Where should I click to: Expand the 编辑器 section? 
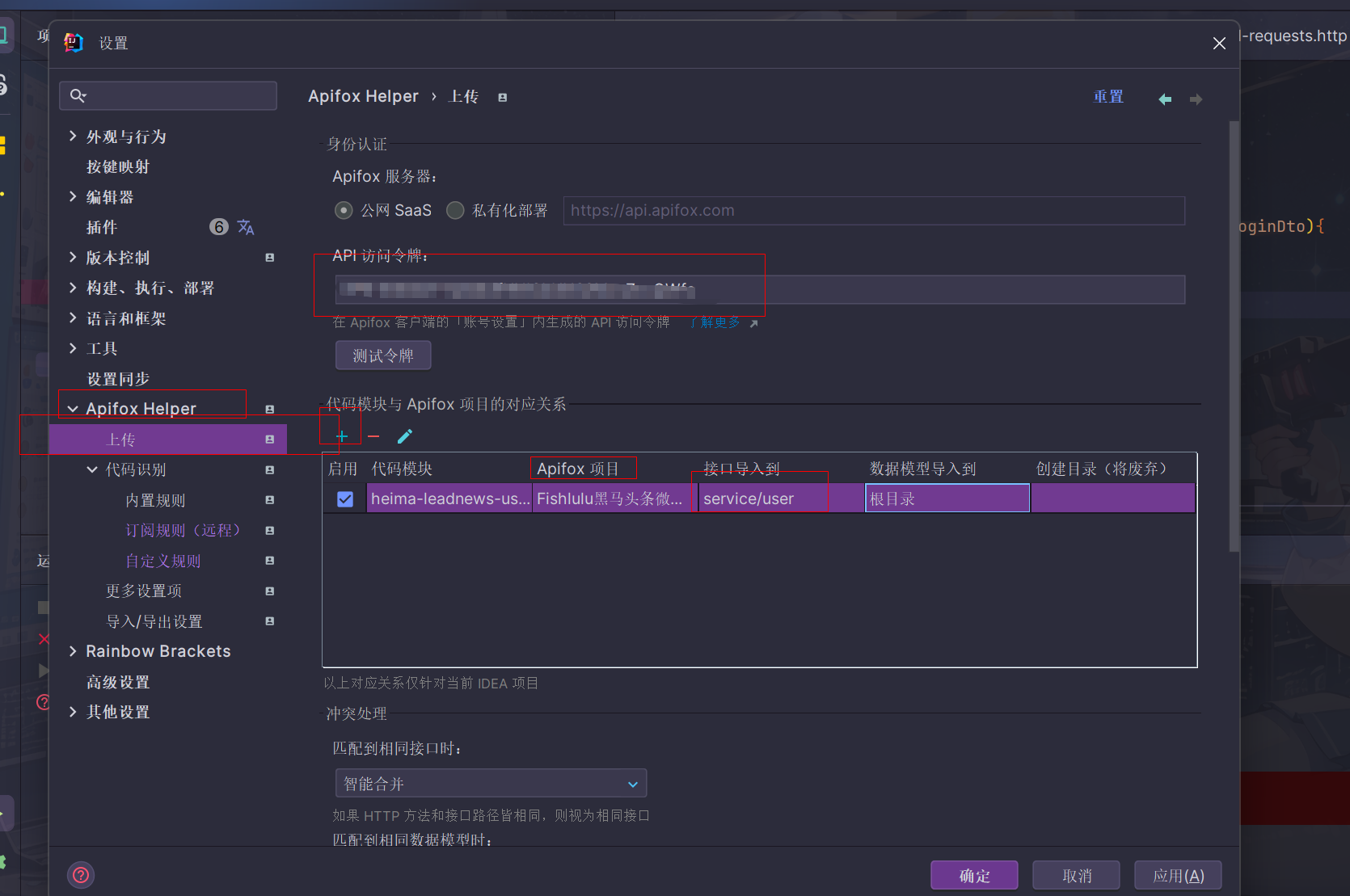73,196
